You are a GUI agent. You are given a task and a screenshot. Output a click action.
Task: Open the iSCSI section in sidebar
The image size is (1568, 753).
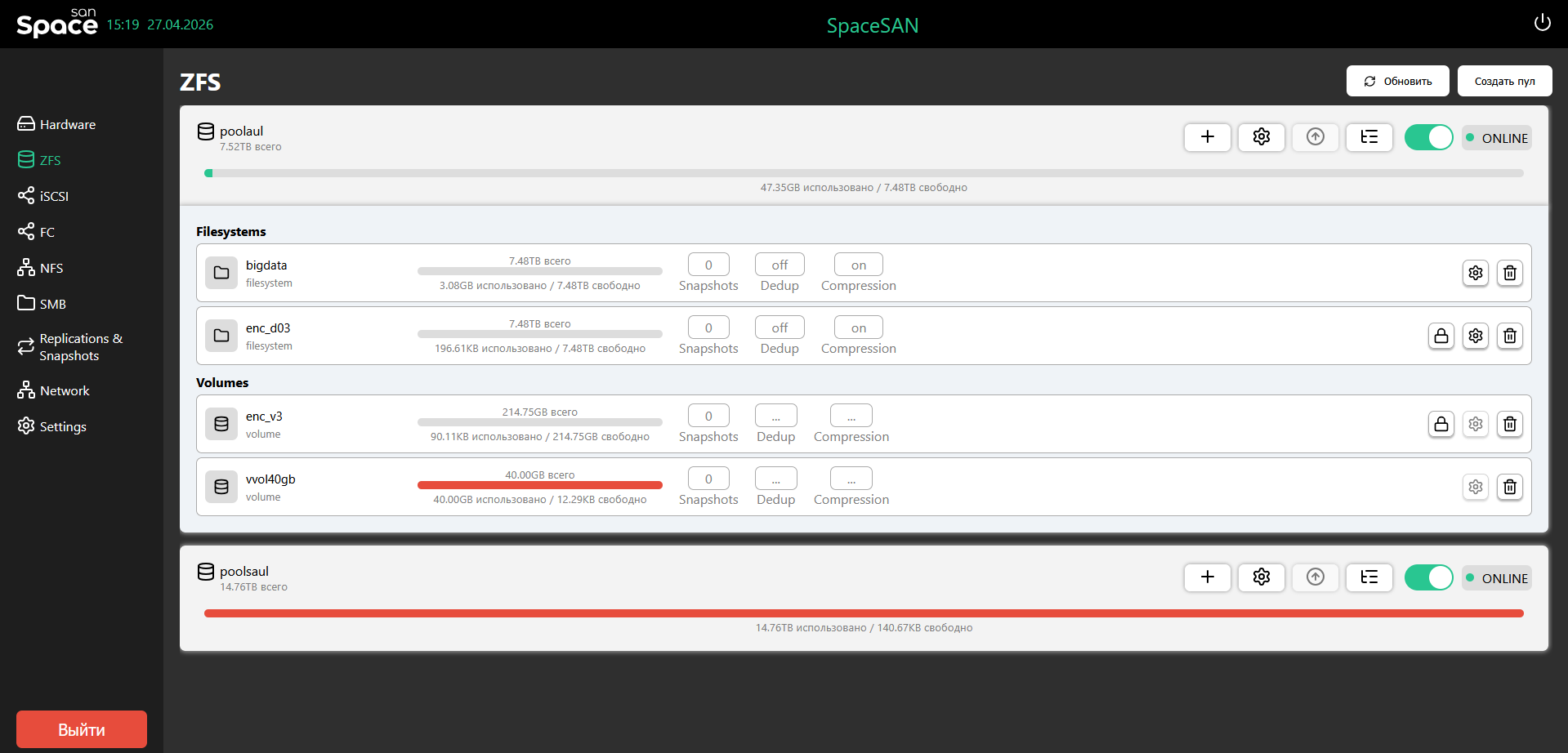coord(54,196)
